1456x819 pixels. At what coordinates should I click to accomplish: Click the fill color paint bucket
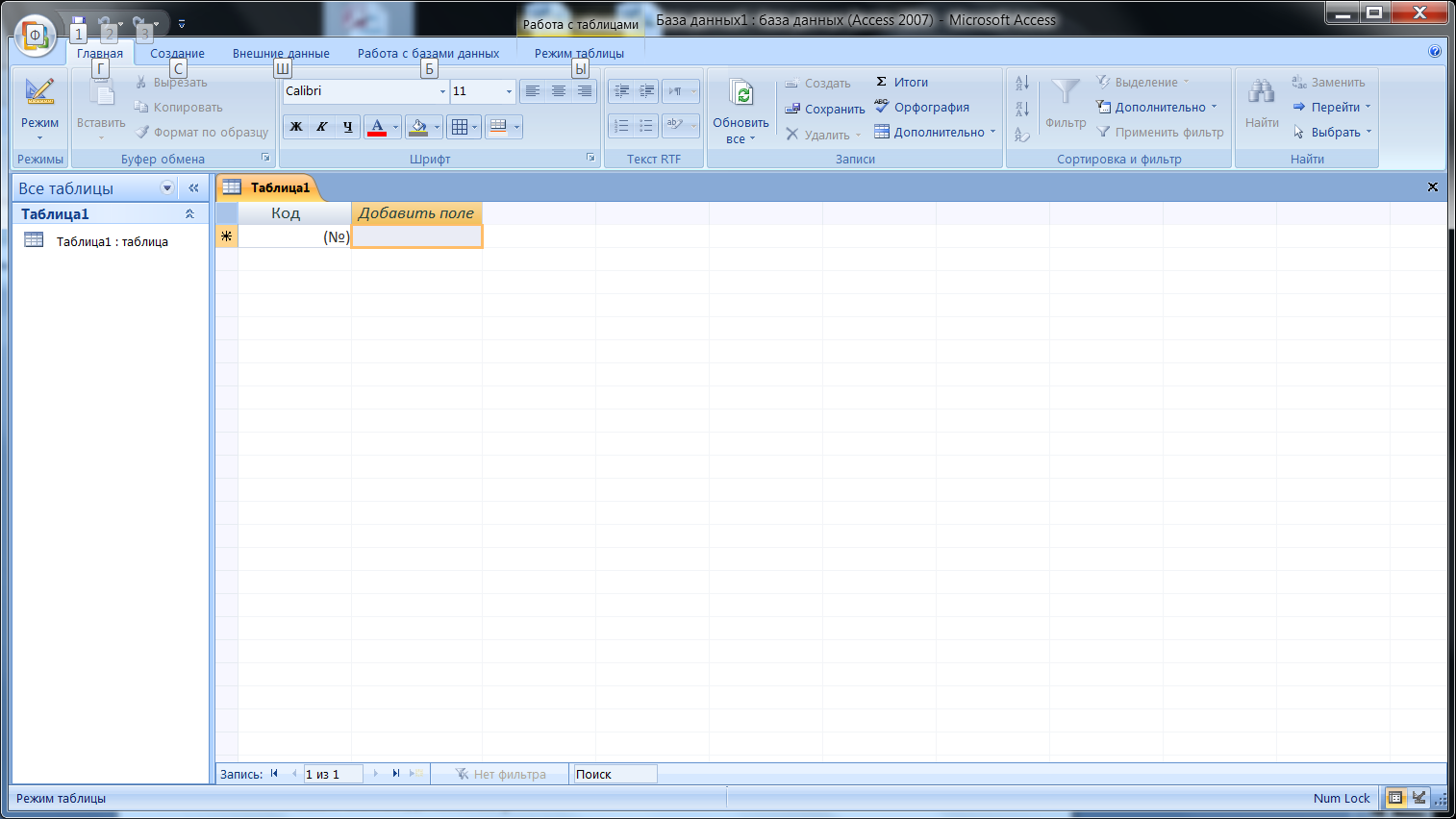(x=418, y=127)
